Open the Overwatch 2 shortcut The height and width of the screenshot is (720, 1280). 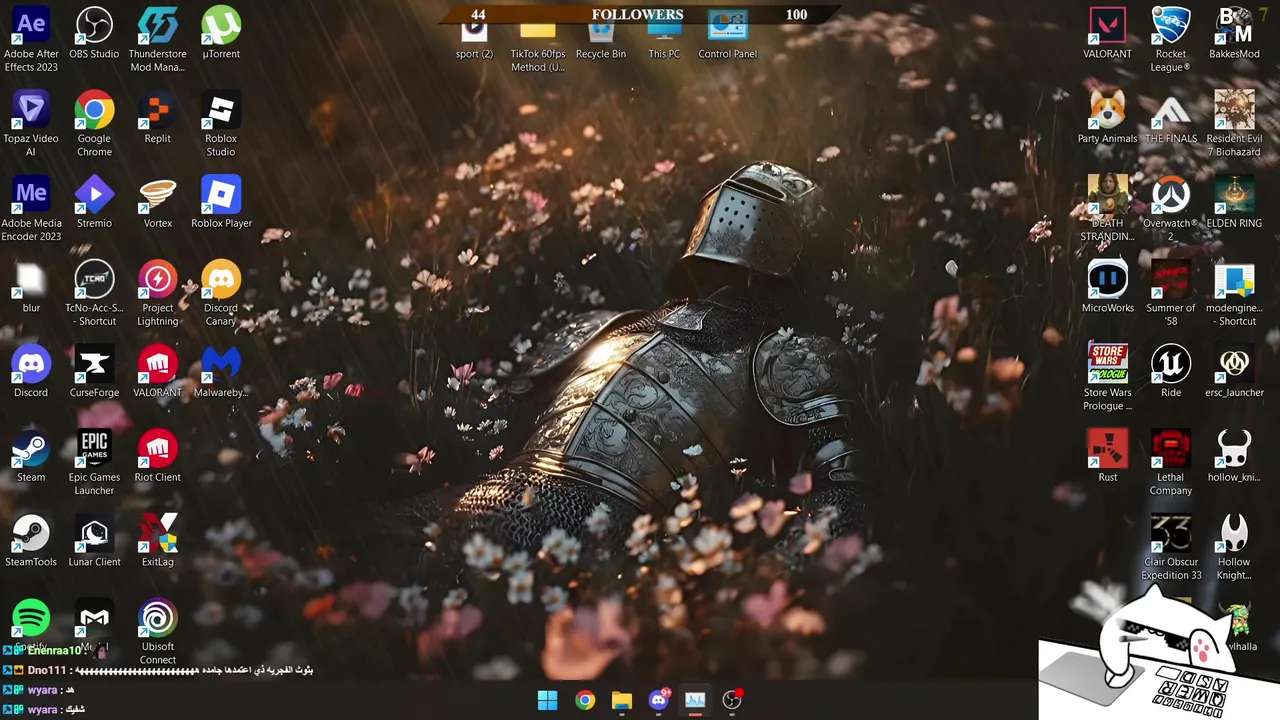tap(1171, 209)
